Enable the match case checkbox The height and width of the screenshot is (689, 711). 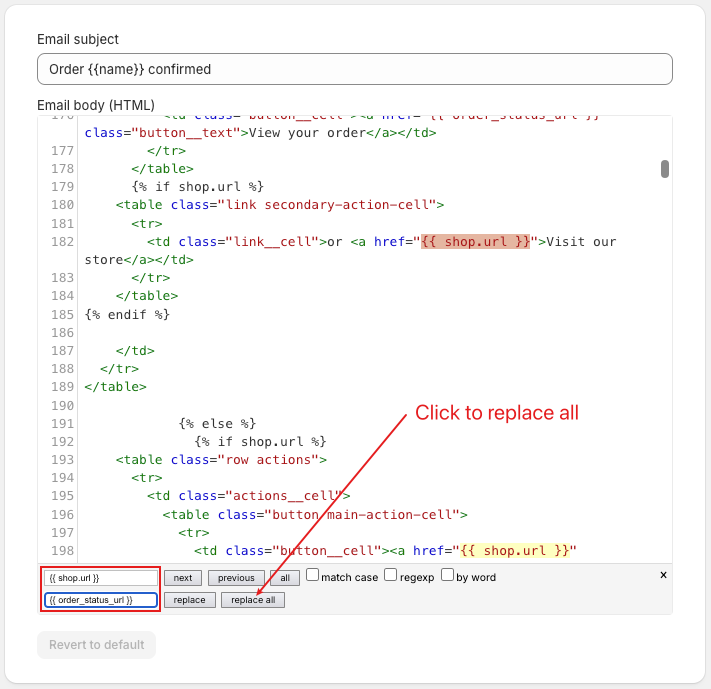(x=312, y=575)
